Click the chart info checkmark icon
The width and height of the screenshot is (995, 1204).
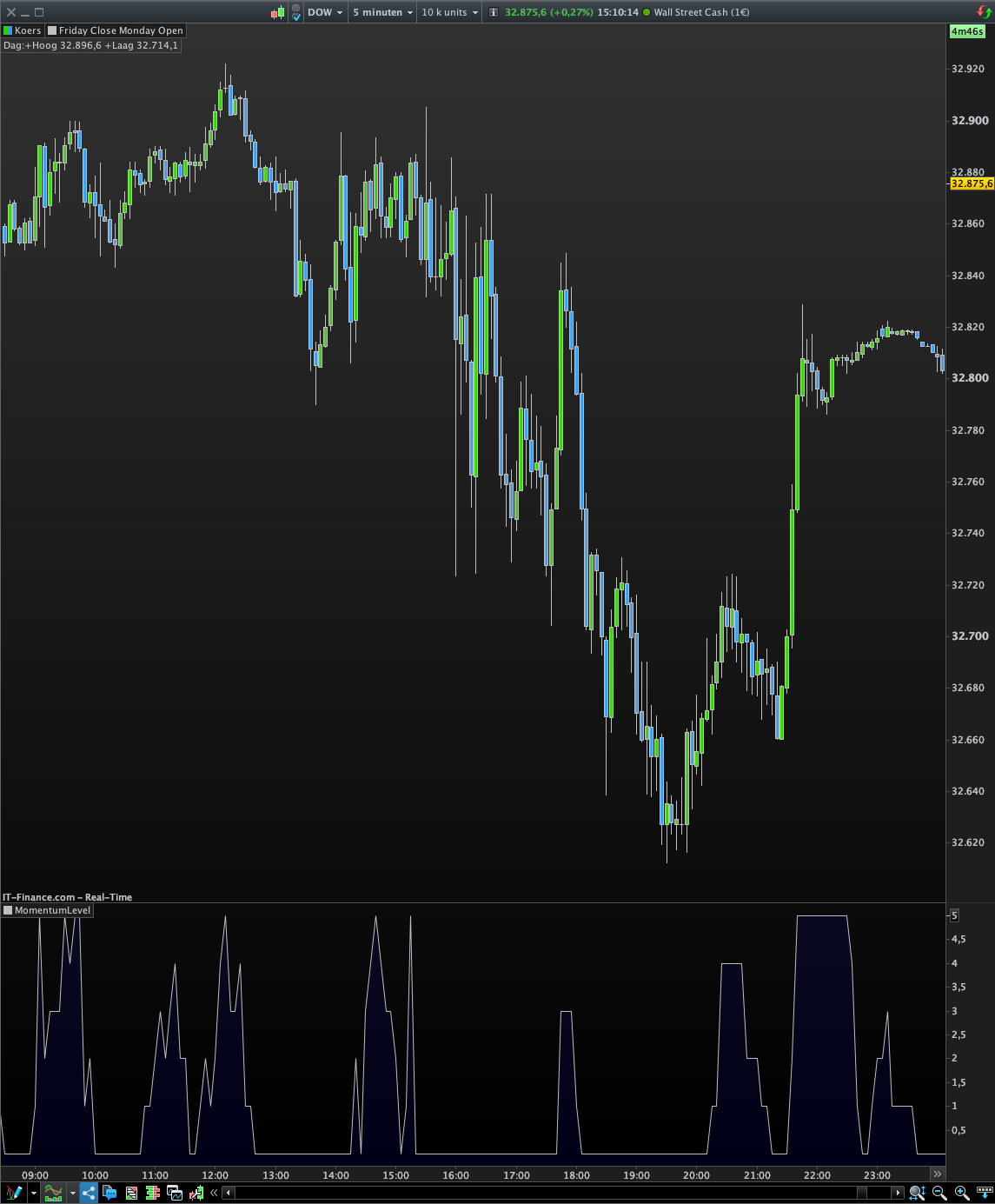coord(296,12)
